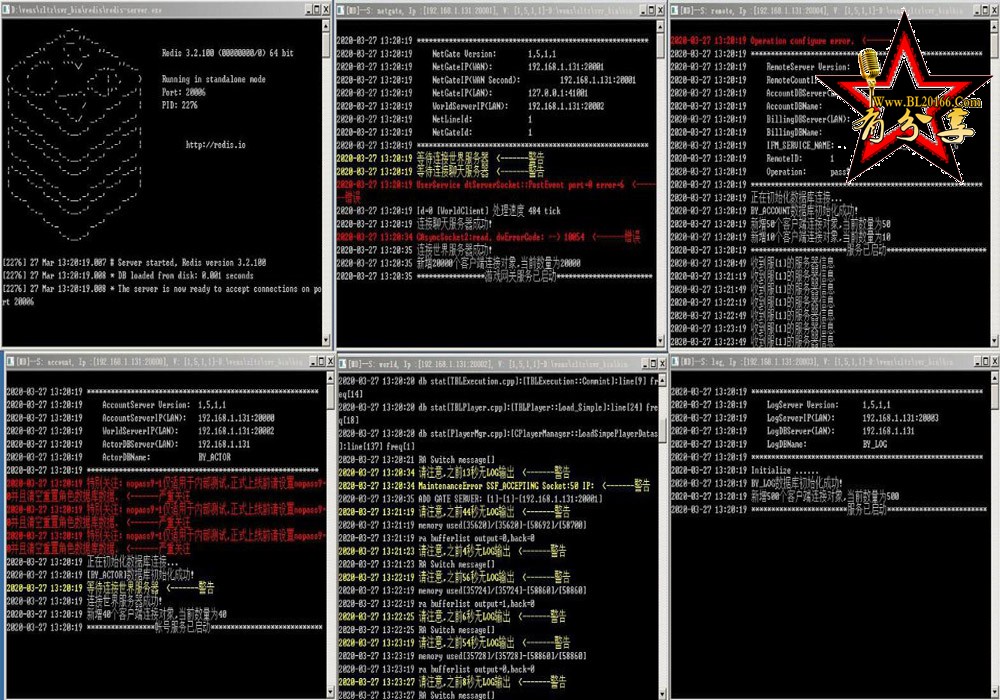Click the "Running in standalone mode" text

click(x=214, y=79)
